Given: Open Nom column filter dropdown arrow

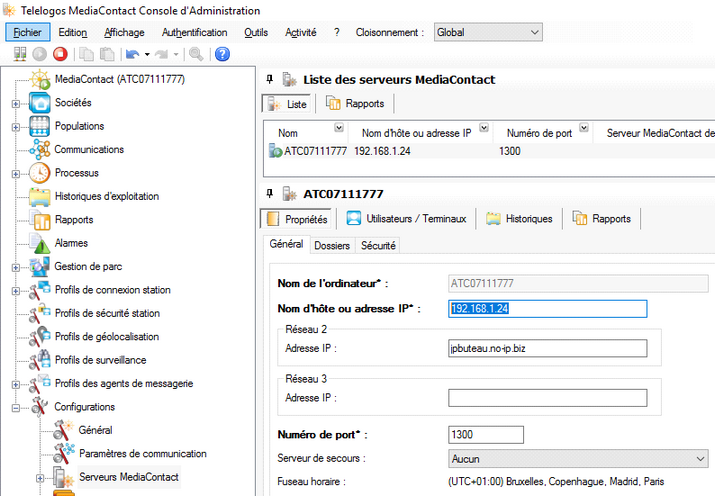Looking at the screenshot, I should click(339, 128).
